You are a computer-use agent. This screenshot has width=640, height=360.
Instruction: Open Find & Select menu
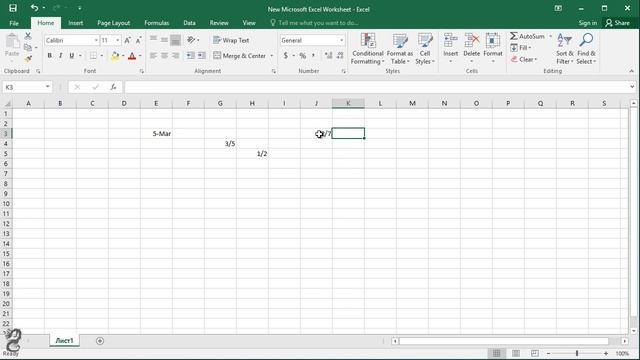[x=586, y=49]
